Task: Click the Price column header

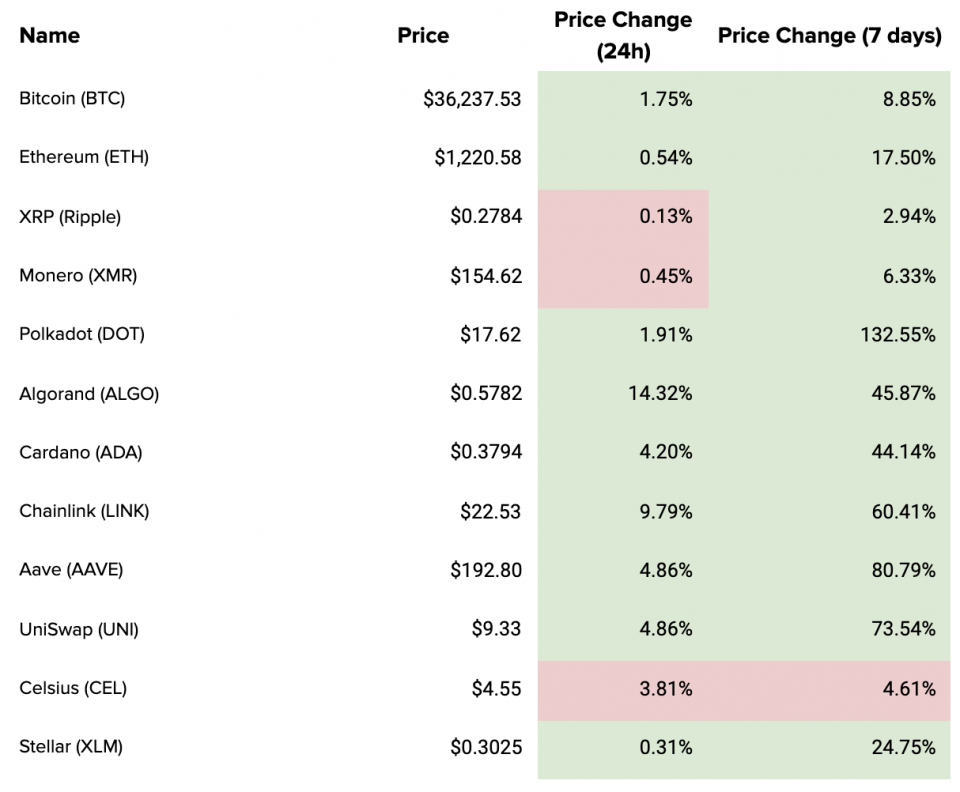Action: (423, 35)
